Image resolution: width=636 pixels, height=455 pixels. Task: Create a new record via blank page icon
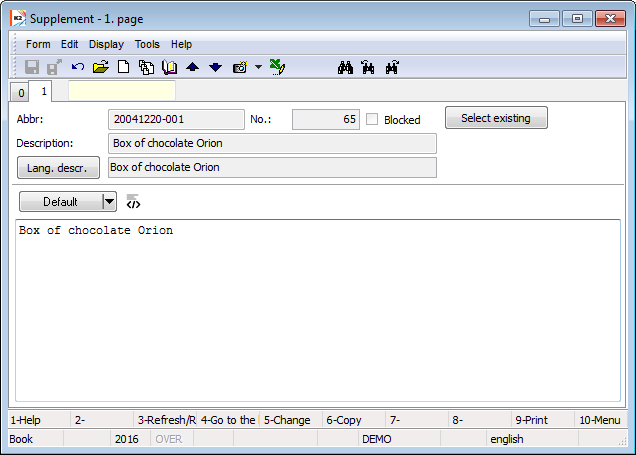click(123, 67)
